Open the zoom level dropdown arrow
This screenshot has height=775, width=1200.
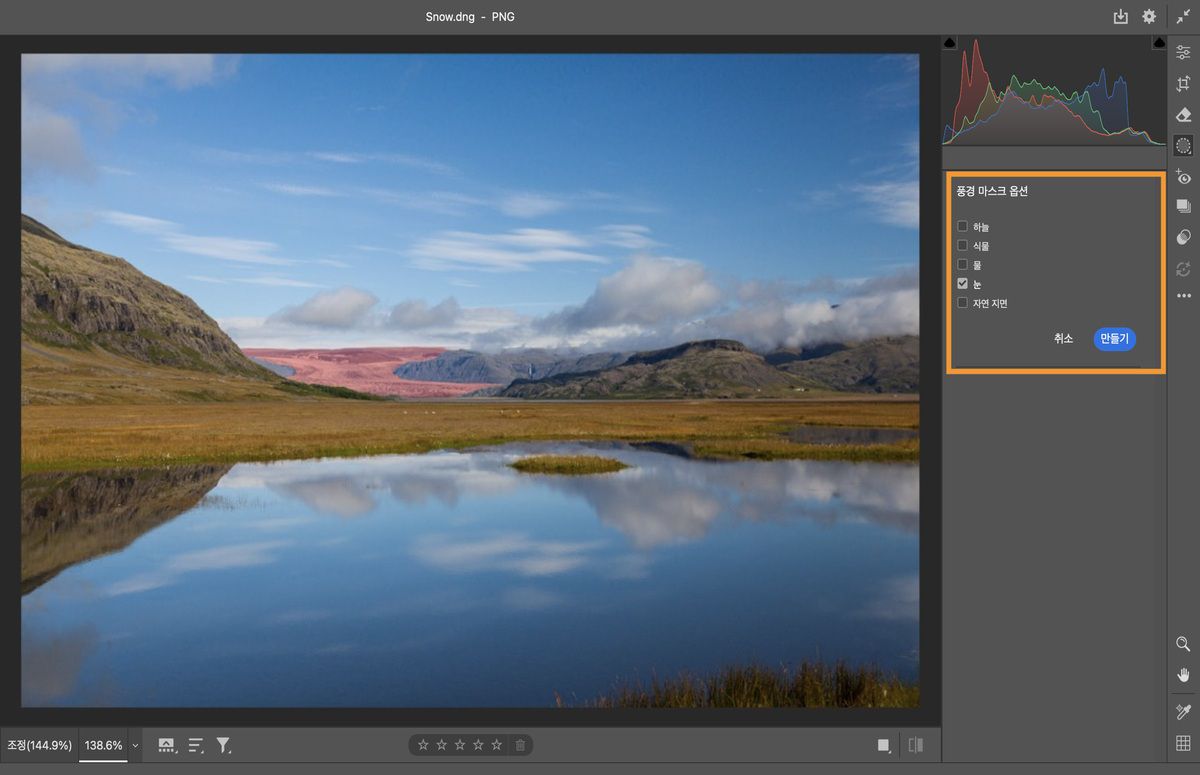(x=135, y=746)
